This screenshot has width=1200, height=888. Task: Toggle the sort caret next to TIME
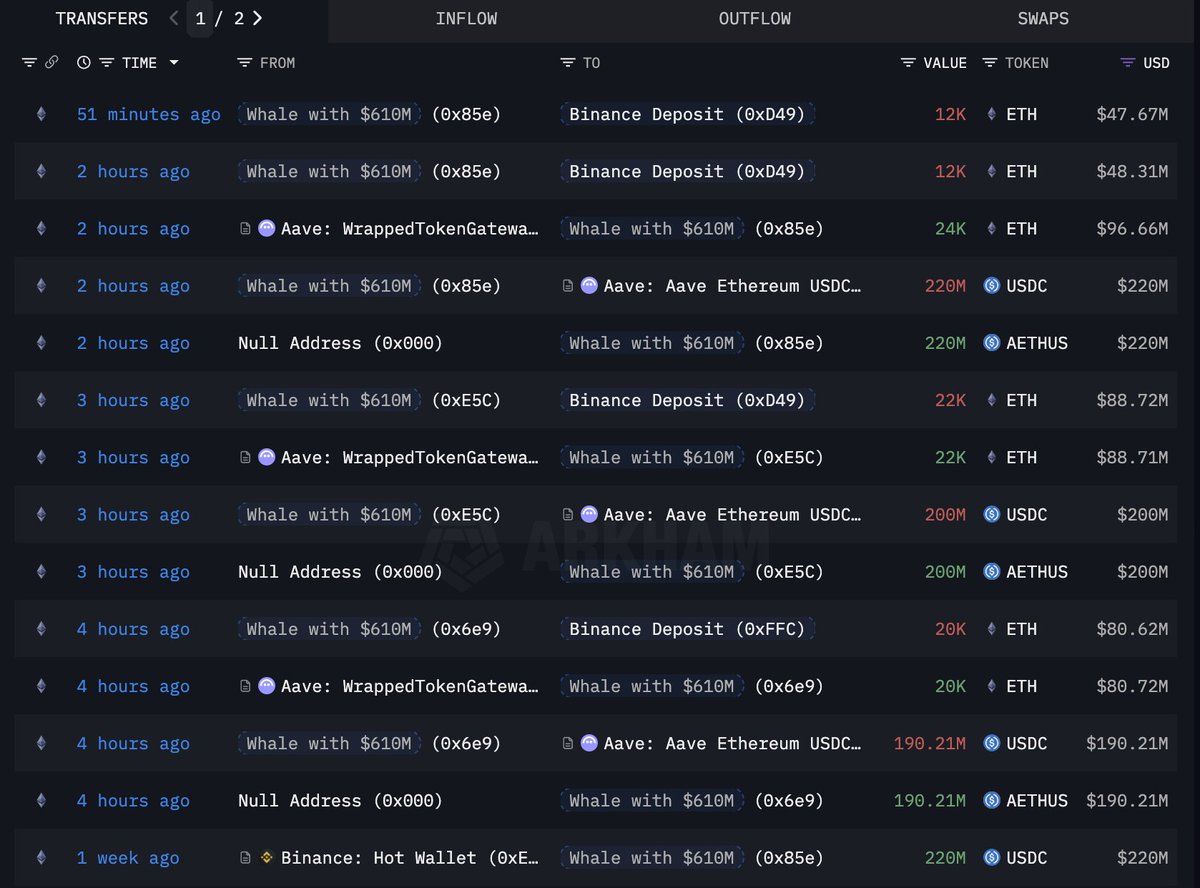point(174,62)
